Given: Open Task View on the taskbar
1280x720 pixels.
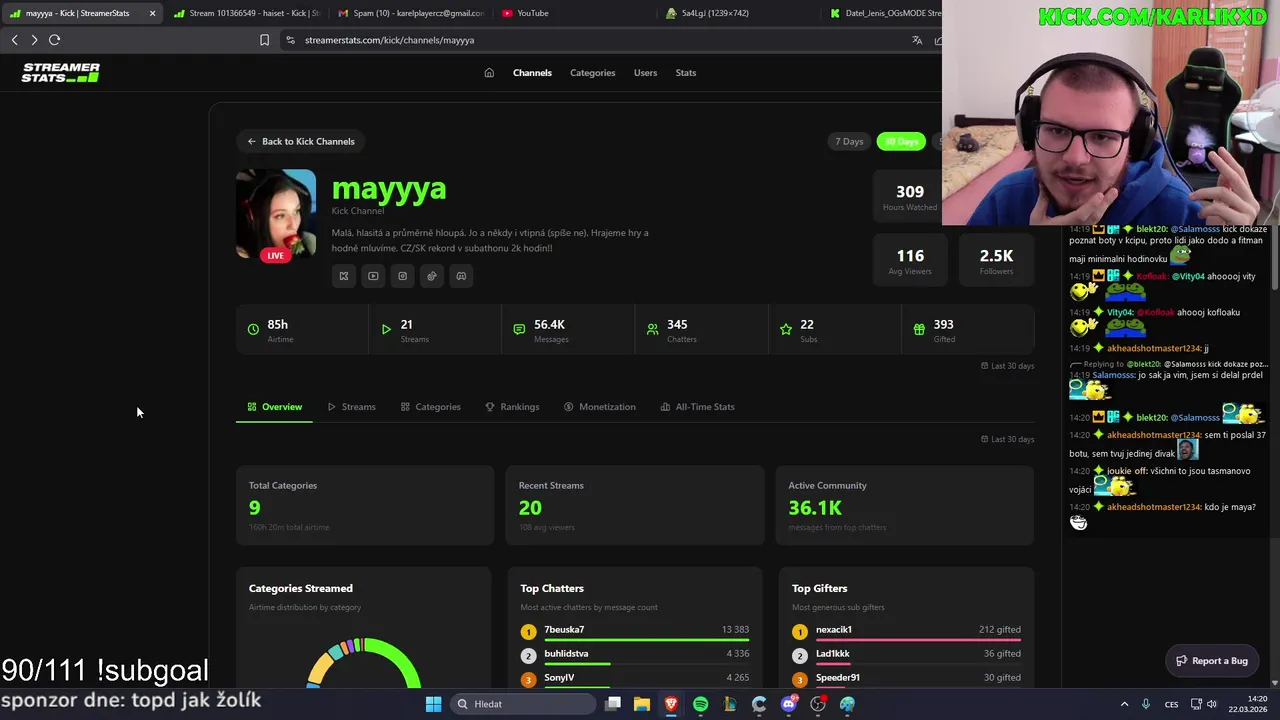Looking at the screenshot, I should [x=613, y=704].
